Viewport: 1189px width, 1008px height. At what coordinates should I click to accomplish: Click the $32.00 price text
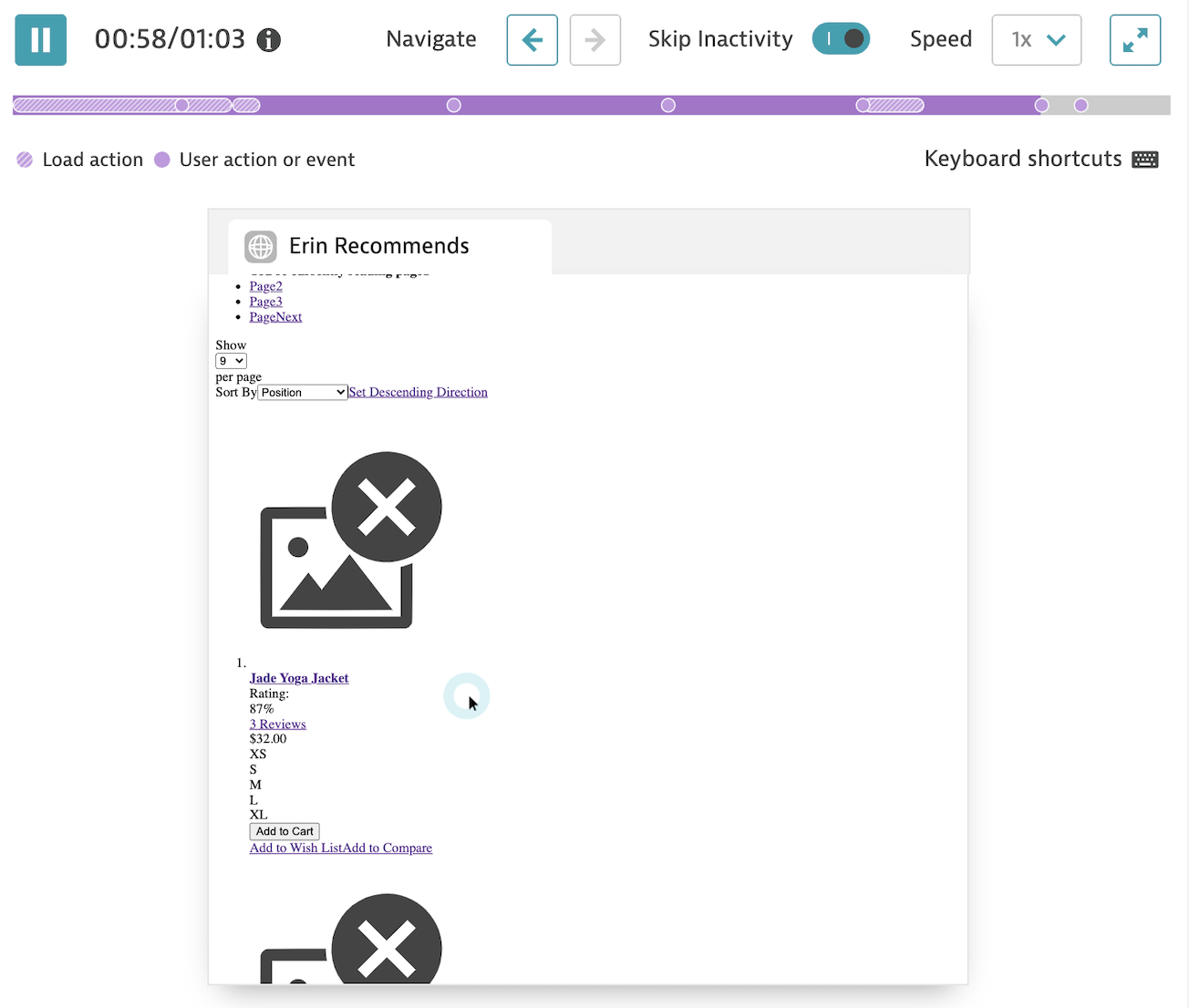[268, 739]
